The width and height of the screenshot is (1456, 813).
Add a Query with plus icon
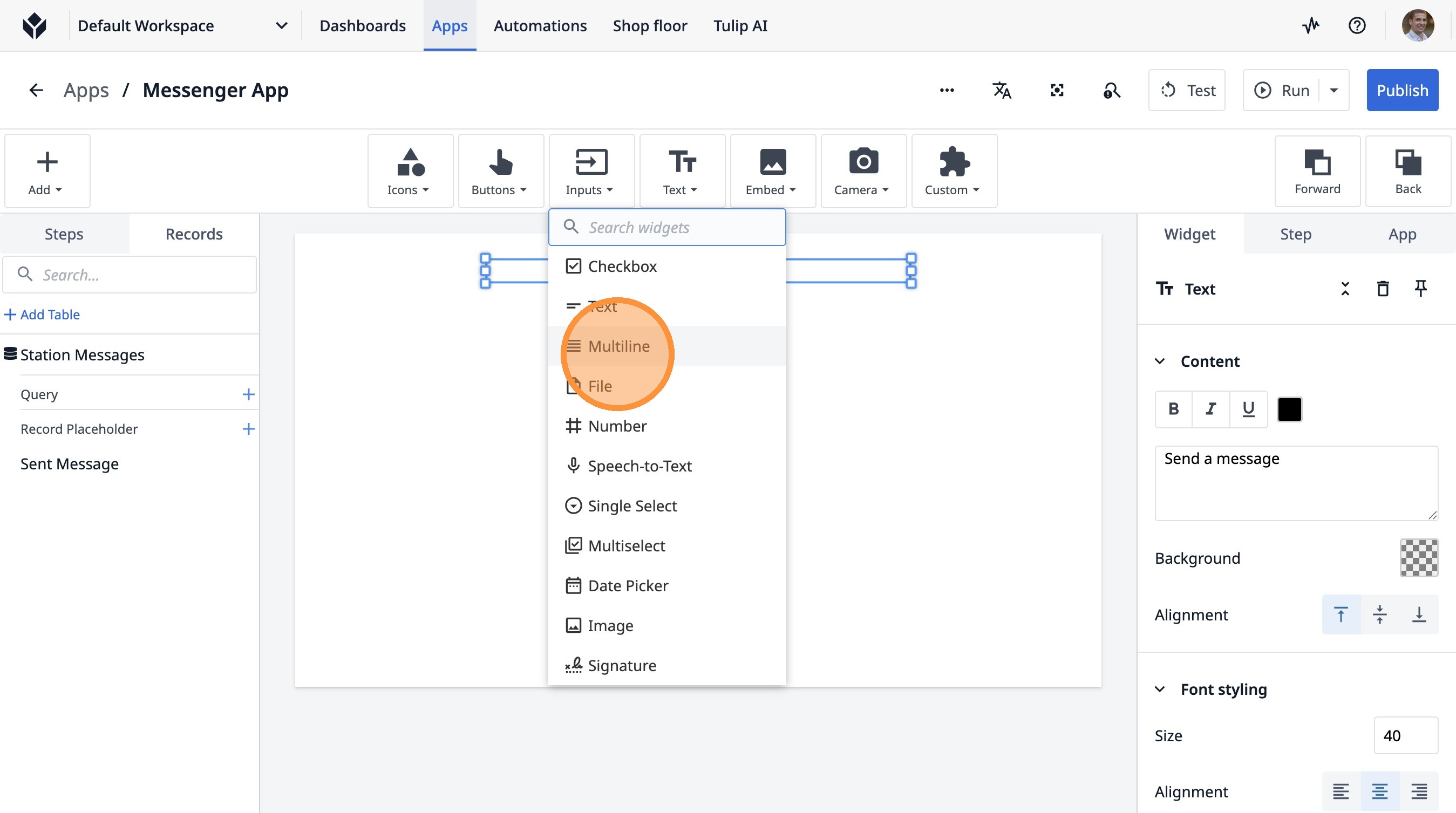point(248,394)
